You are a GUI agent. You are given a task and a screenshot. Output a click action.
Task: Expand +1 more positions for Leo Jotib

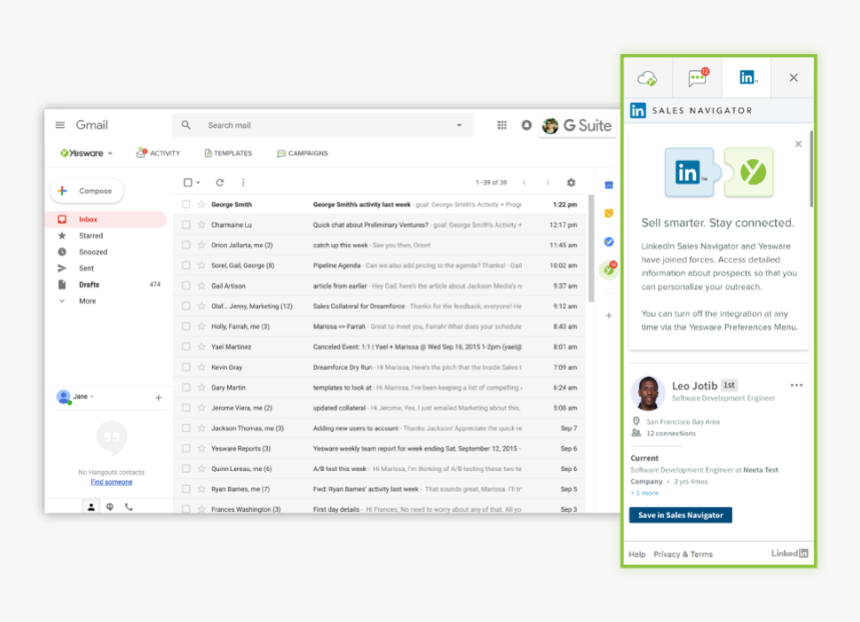point(644,493)
